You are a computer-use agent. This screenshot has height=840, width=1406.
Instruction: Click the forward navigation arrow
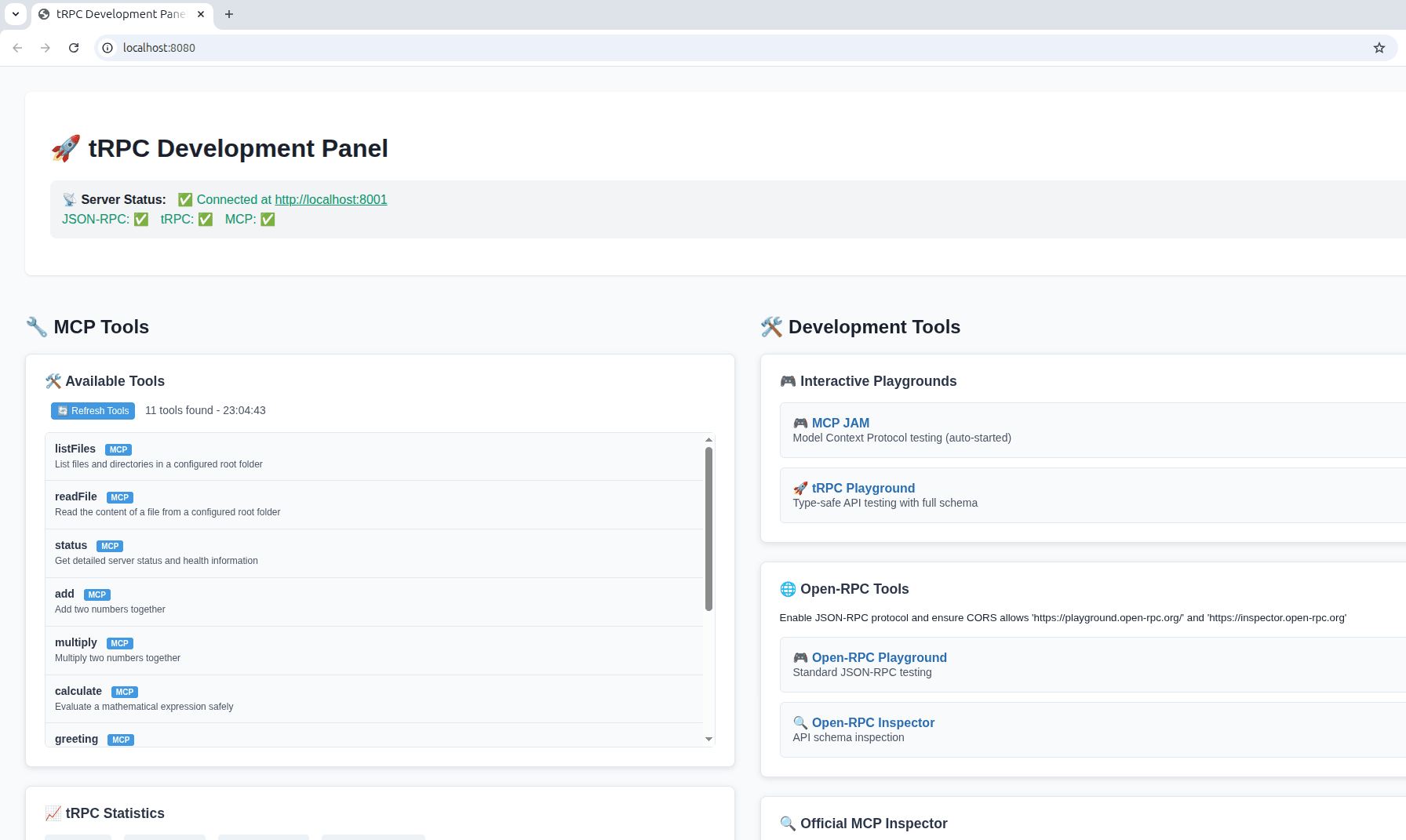click(46, 48)
